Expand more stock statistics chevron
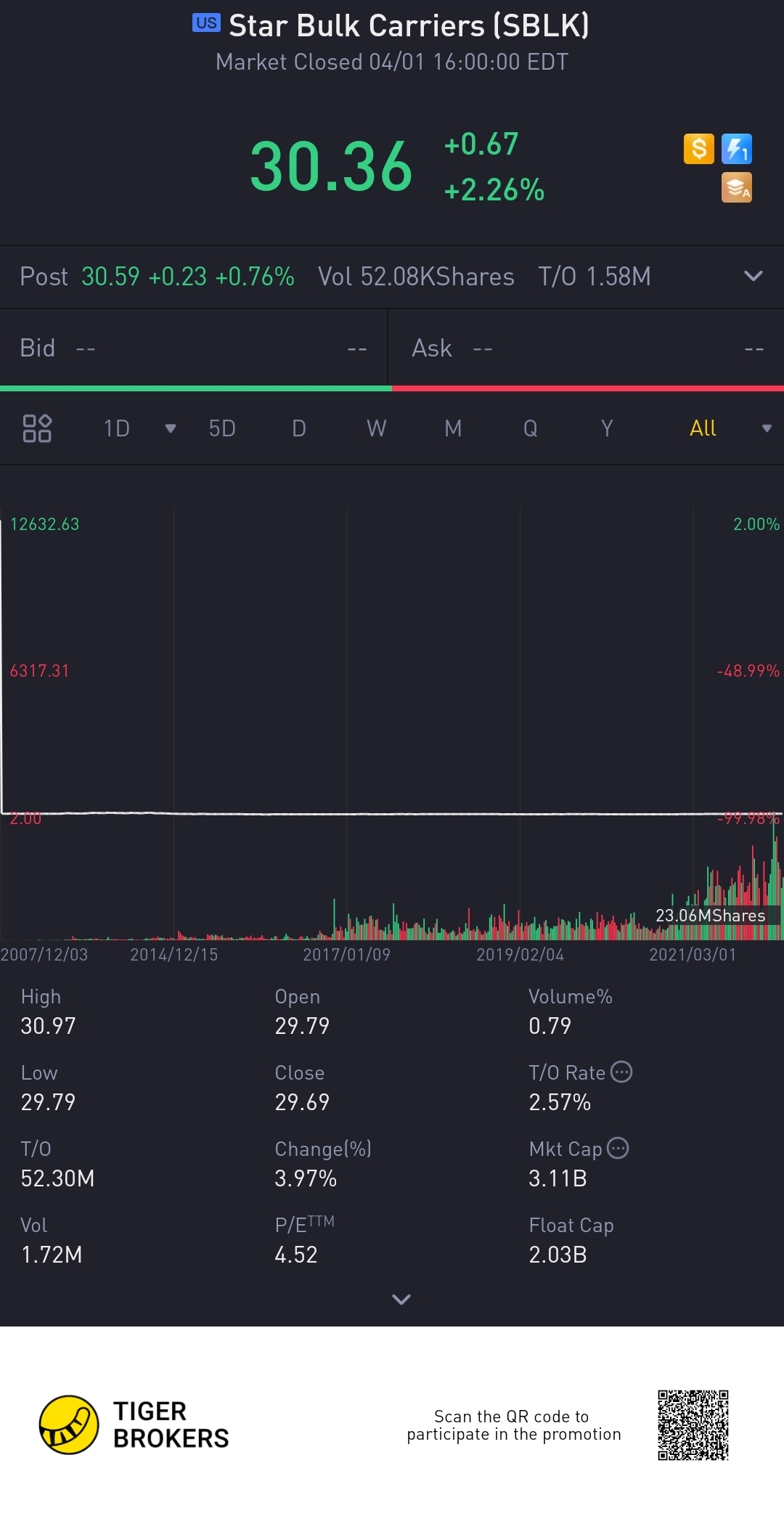 point(401,1299)
